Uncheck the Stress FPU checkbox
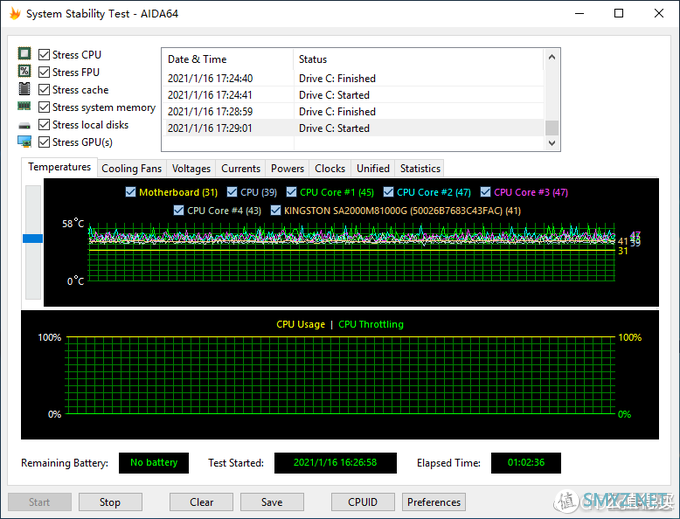680x519 pixels. 44,72
